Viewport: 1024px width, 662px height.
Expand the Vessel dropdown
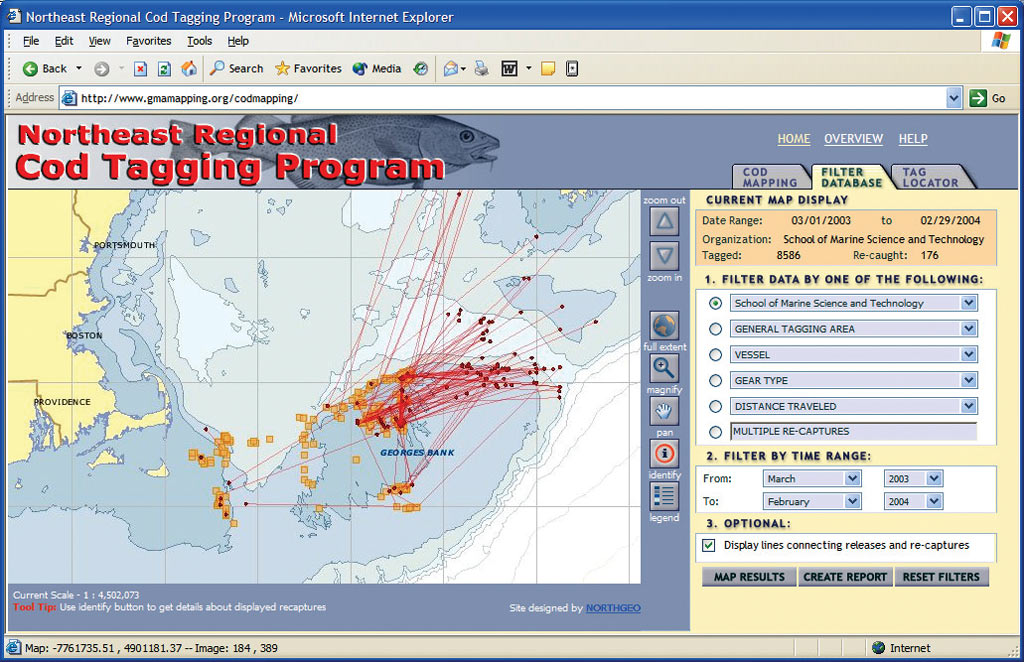[x=969, y=355]
